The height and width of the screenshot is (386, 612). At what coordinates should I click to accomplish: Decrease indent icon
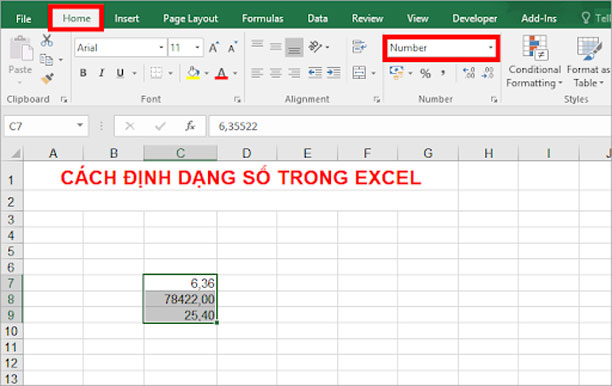(x=315, y=73)
